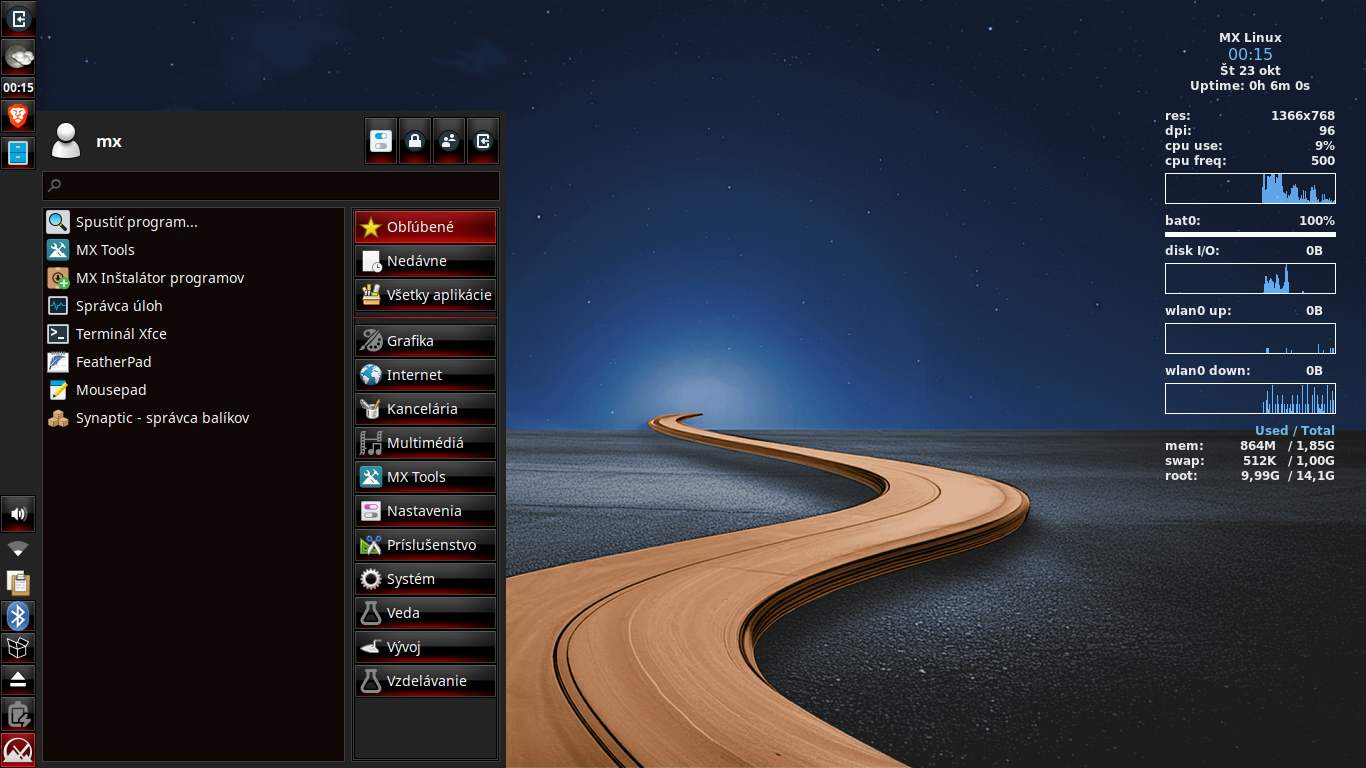Click the root 9,99G / 14,1G line
The image size is (1366, 768).
coord(1250,476)
